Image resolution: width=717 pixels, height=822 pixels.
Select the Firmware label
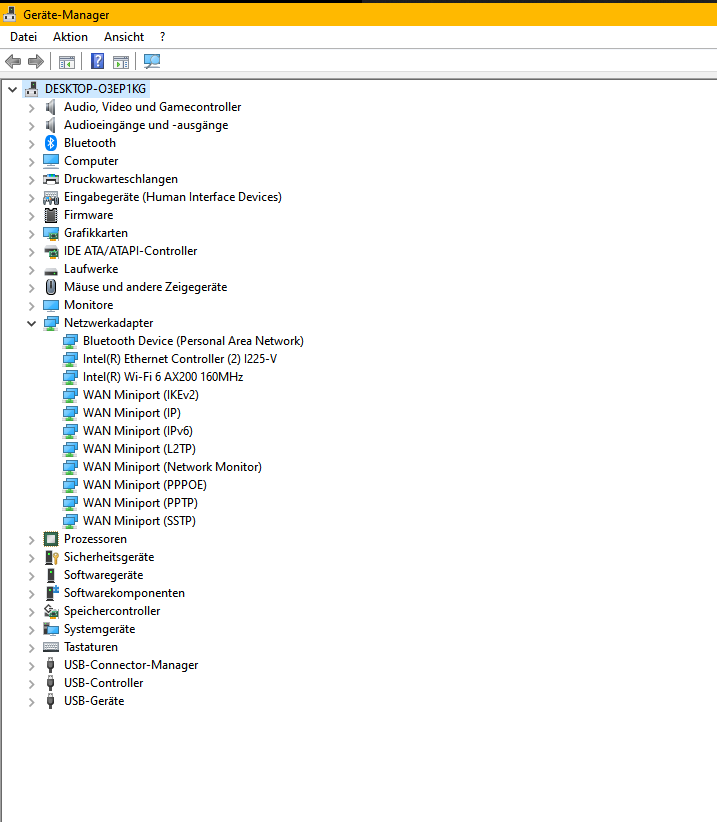coord(89,215)
